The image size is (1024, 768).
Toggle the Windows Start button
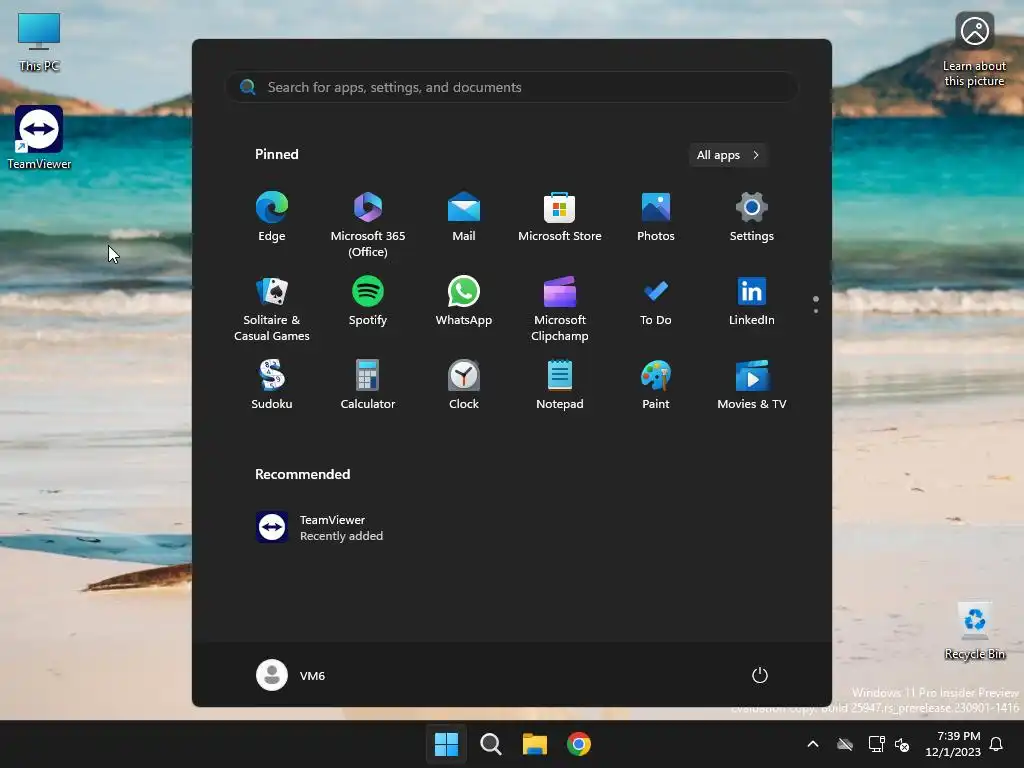[x=447, y=744]
